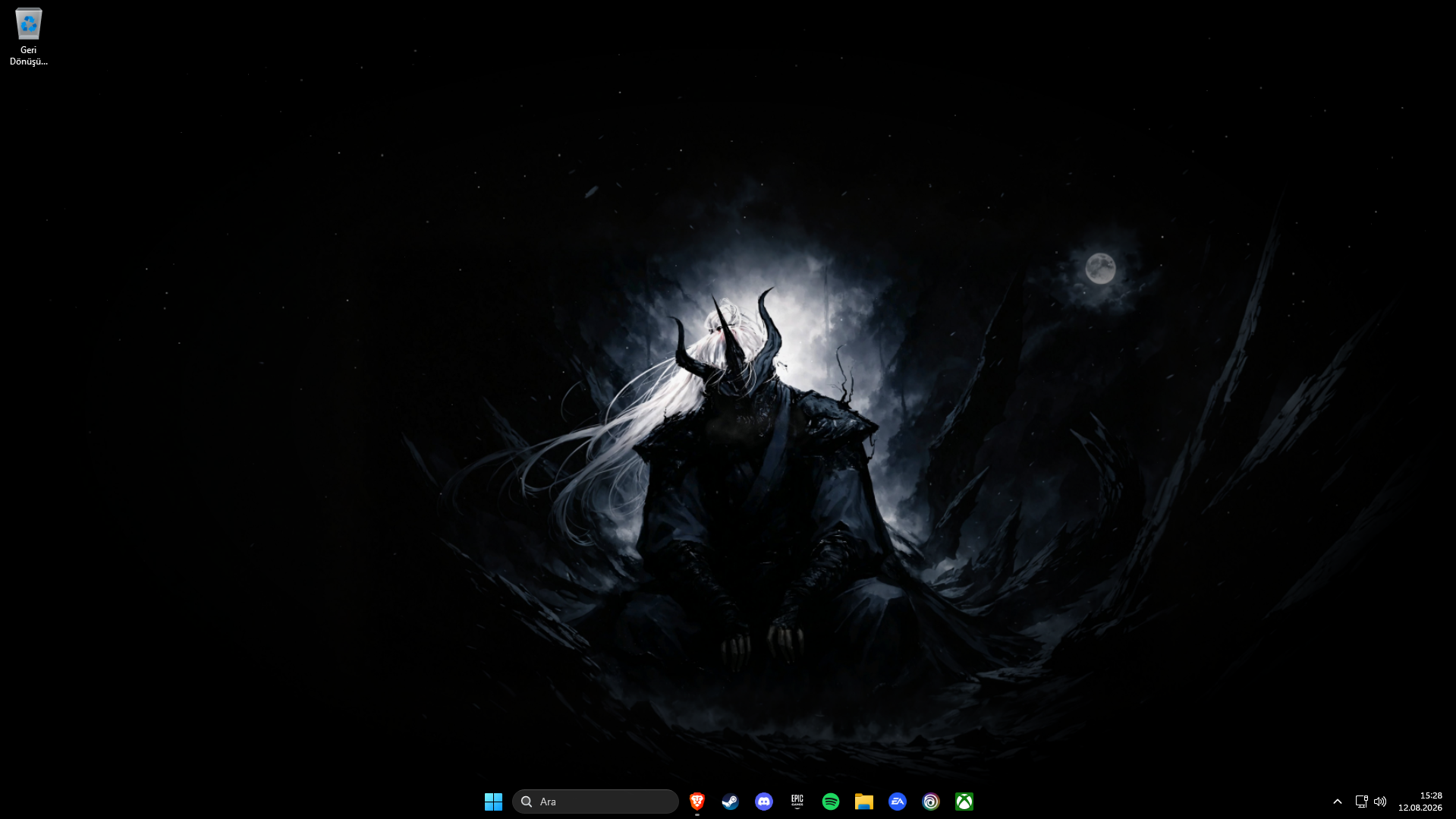Open the Xbox app from taskbar
This screenshot has height=819, width=1456.
964,802
